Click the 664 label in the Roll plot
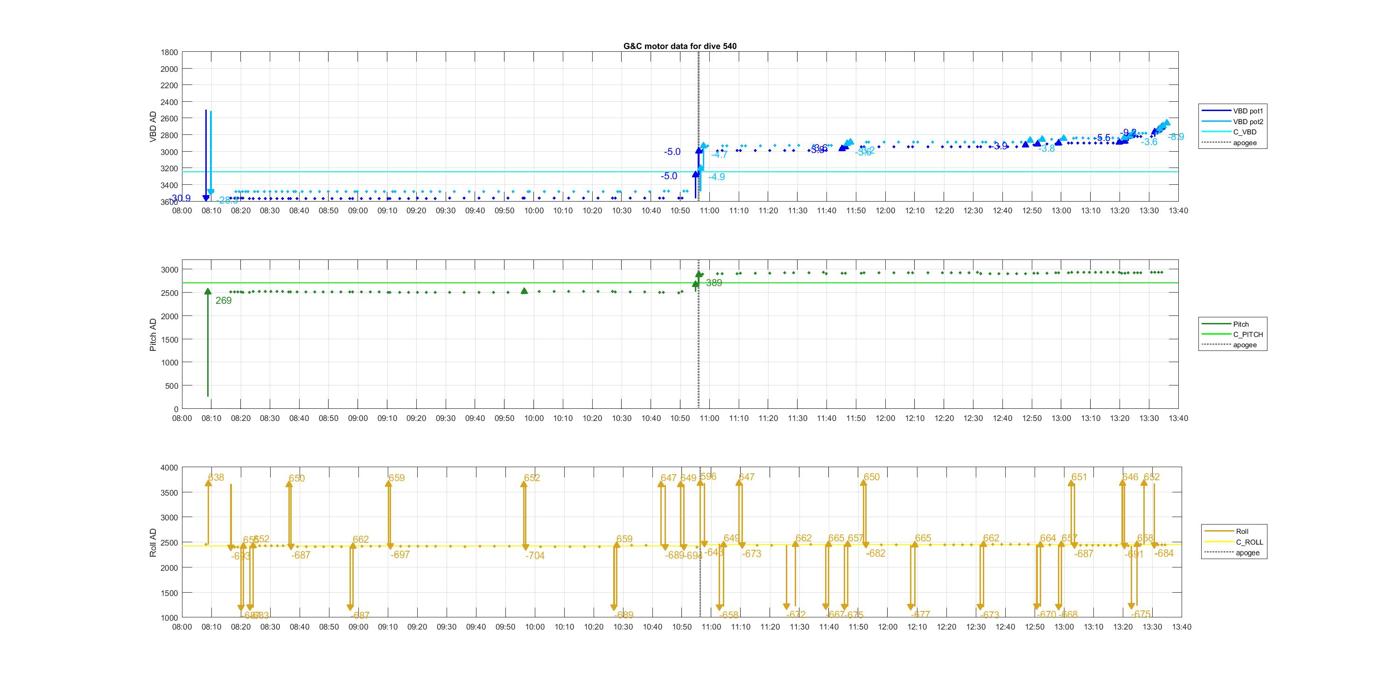The width and height of the screenshot is (1400, 693). coord(1048,538)
